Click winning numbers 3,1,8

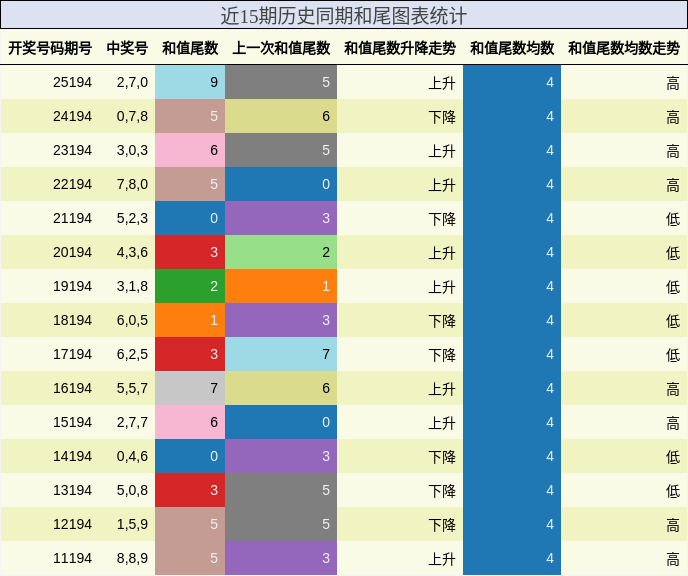[132, 286]
